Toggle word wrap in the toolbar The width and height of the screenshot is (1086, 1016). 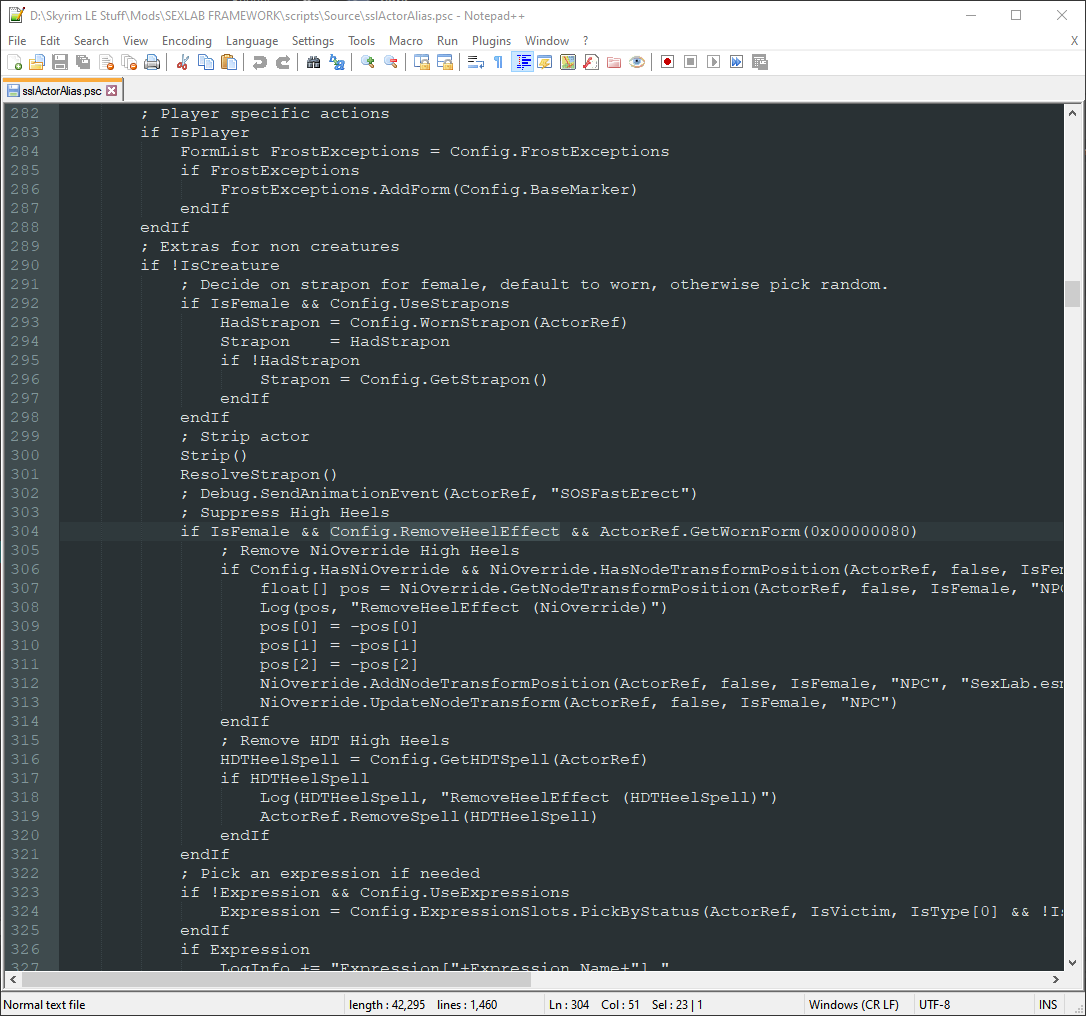click(x=476, y=62)
